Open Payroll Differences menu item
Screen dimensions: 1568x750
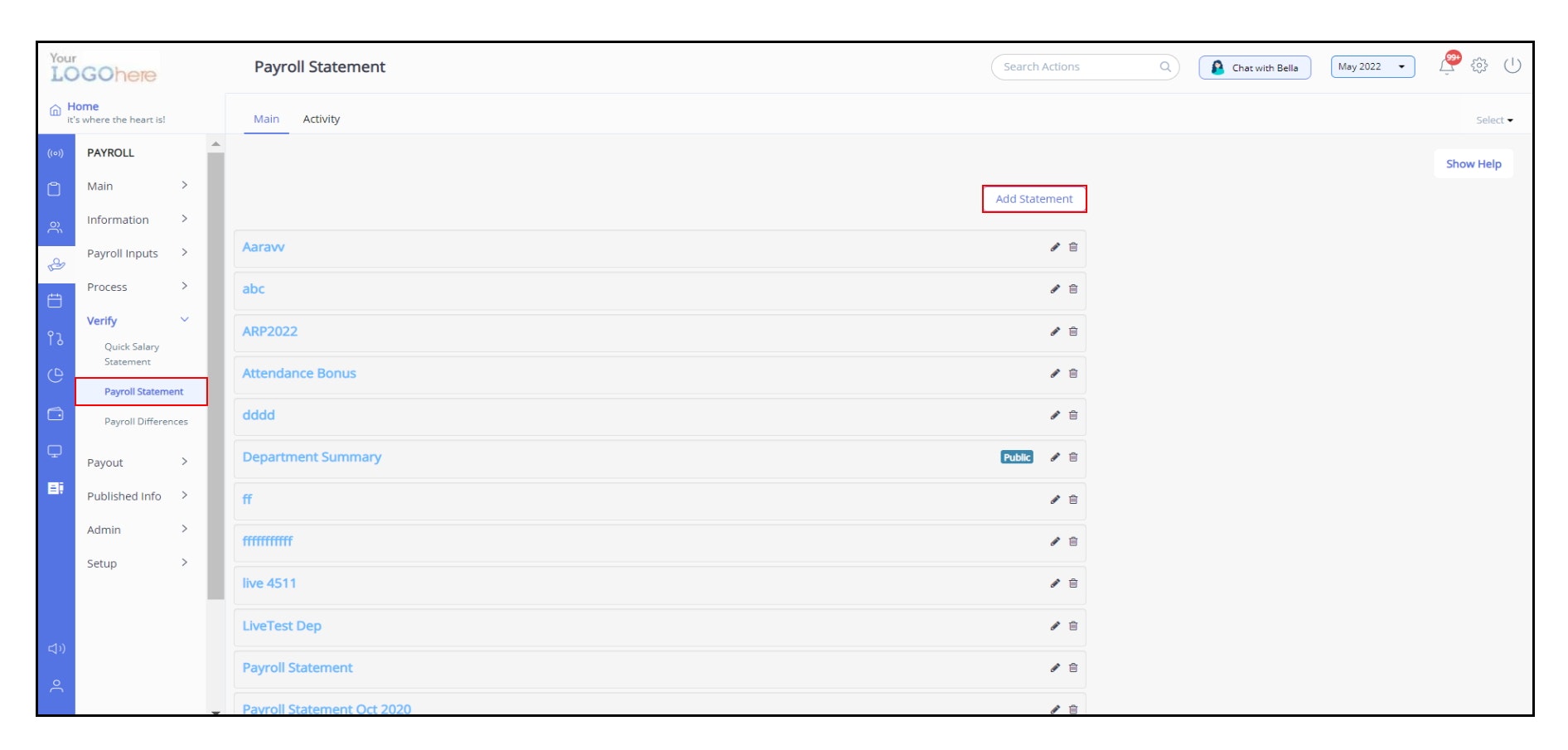pyautogui.click(x=146, y=422)
